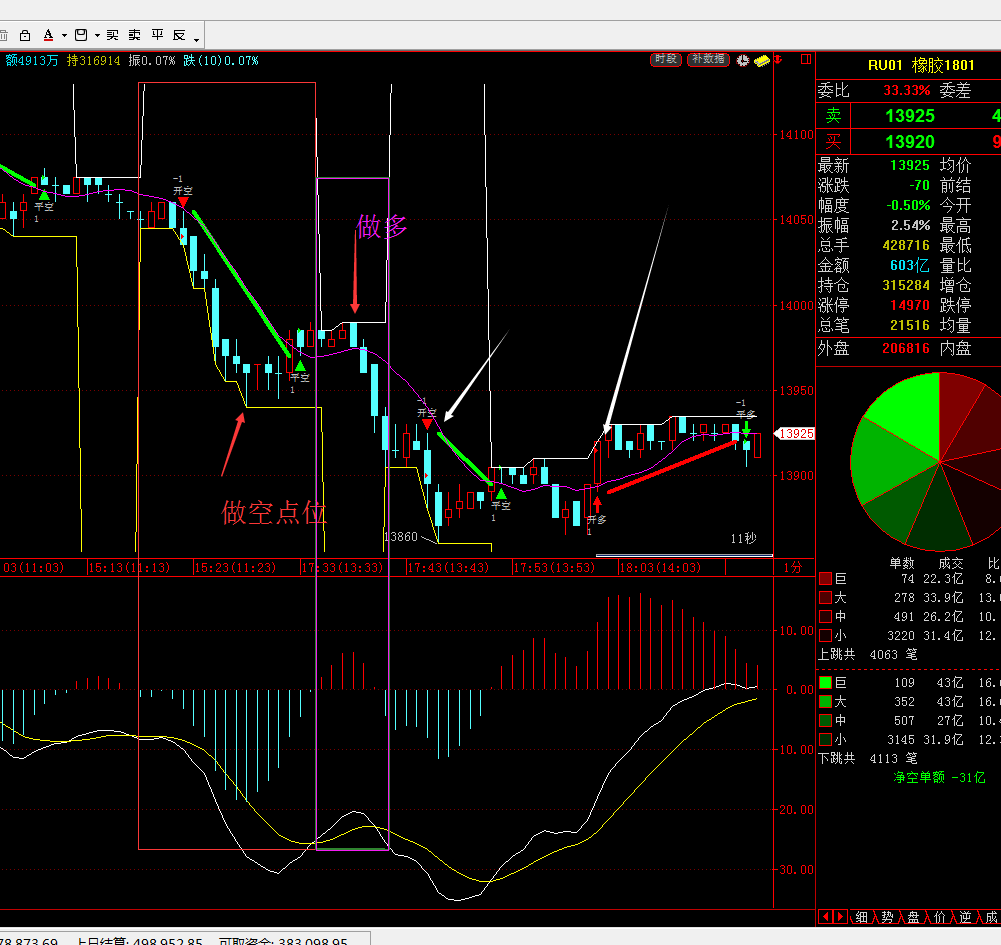Click the horizontal scrollbar under the chart
The width and height of the screenshot is (1001, 945).
(684, 556)
